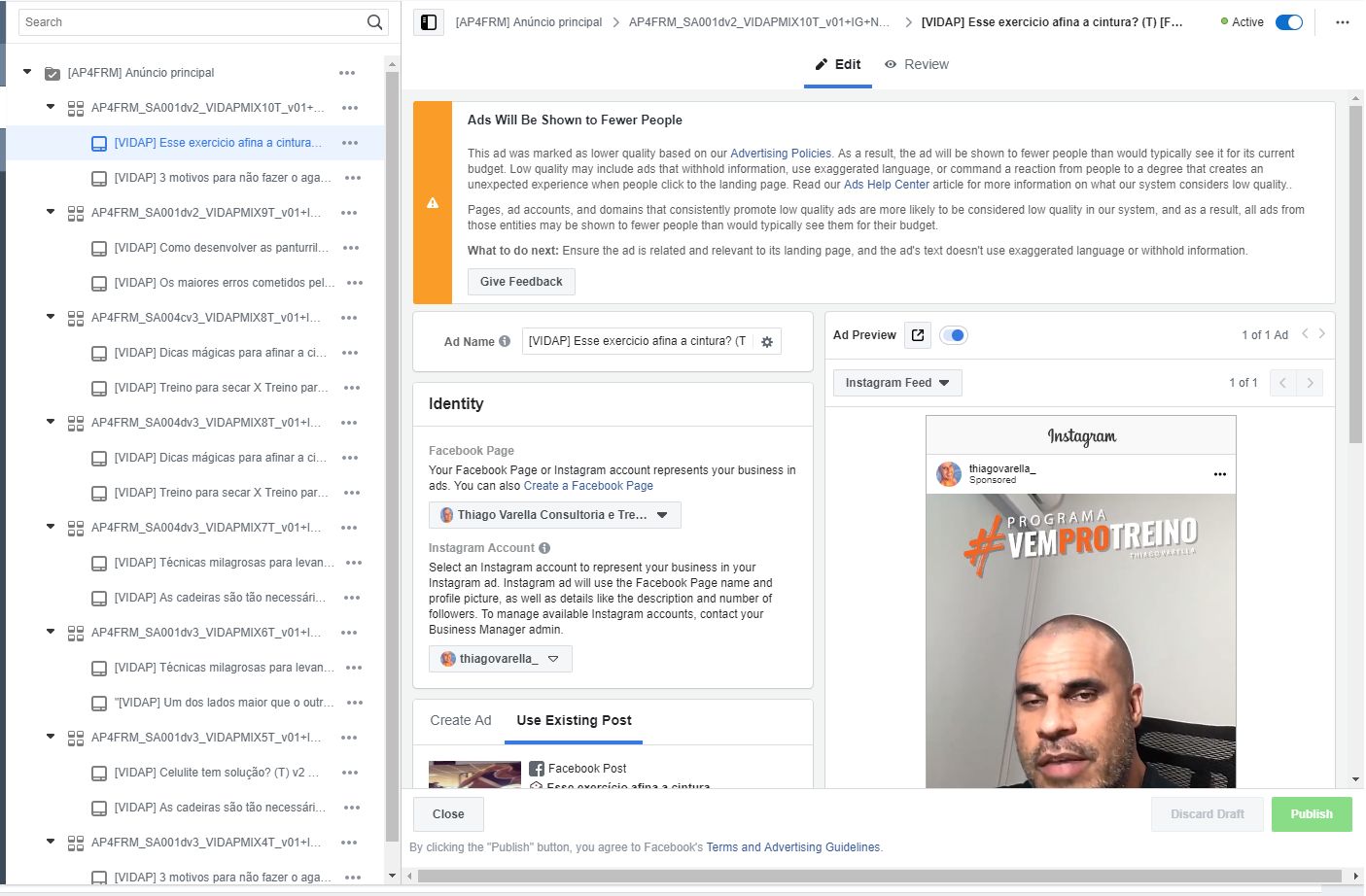Image resolution: width=1366 pixels, height=896 pixels.
Task: Click the campaign icon of Anúncio principal
Action: tap(53, 74)
